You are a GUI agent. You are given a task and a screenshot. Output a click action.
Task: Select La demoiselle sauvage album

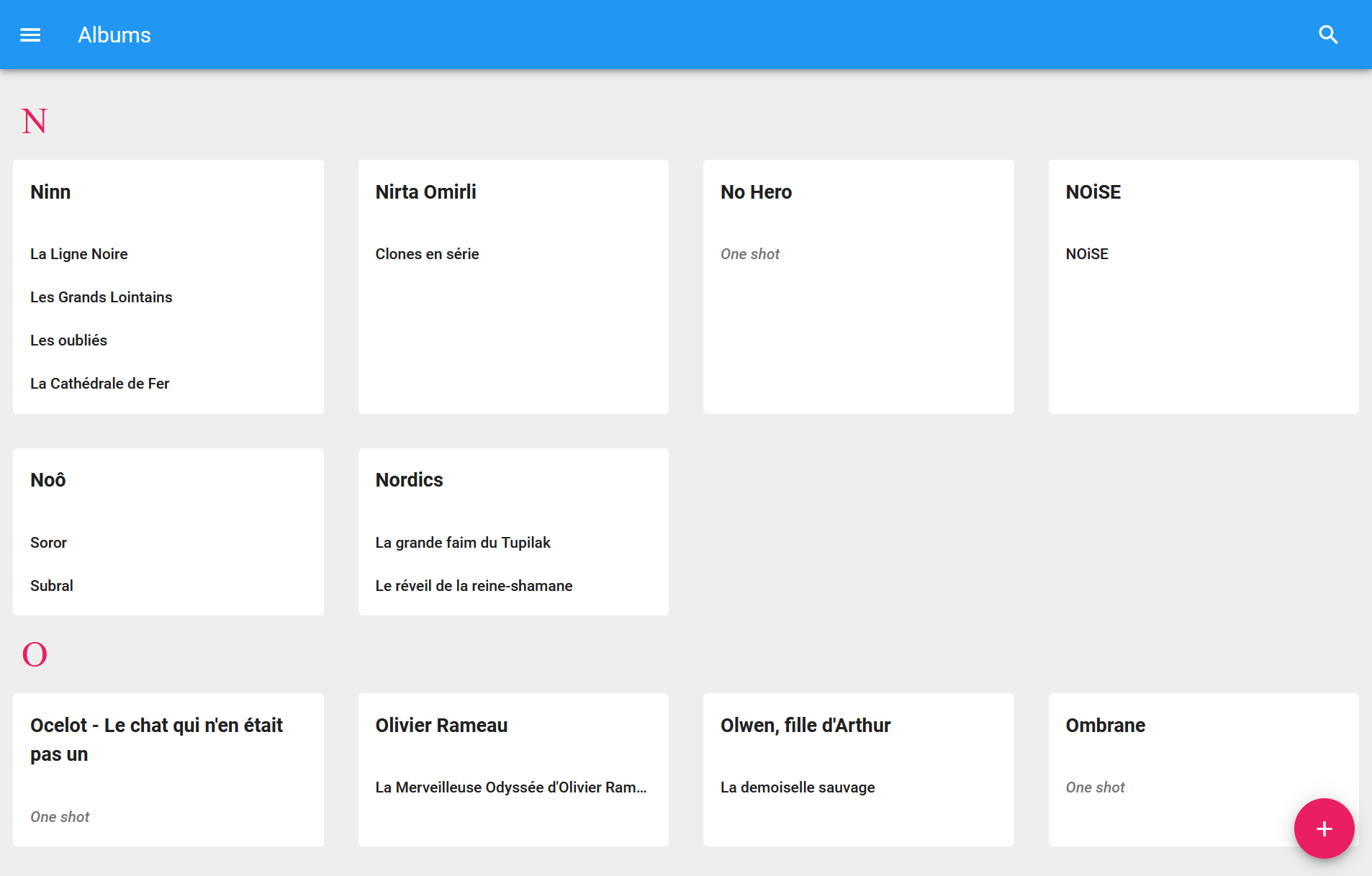(798, 787)
